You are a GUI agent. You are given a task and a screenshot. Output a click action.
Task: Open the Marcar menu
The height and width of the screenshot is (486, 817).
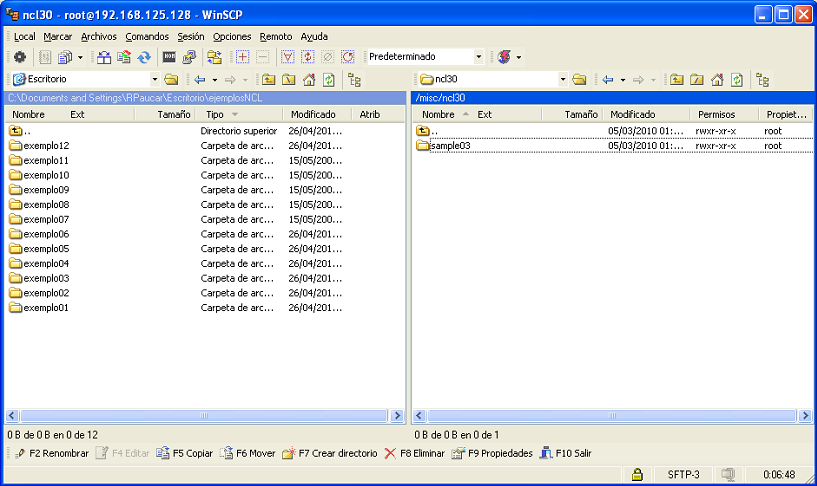[57, 36]
